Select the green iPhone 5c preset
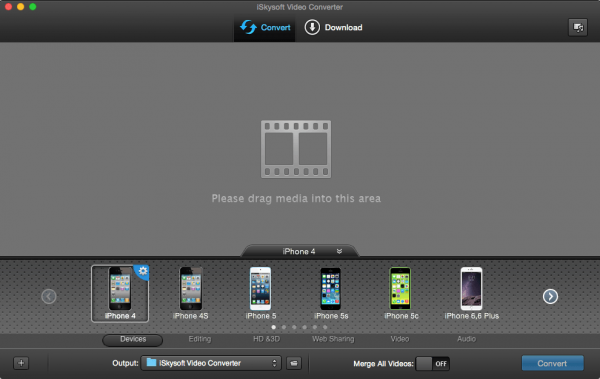600x379 pixels. click(x=401, y=294)
